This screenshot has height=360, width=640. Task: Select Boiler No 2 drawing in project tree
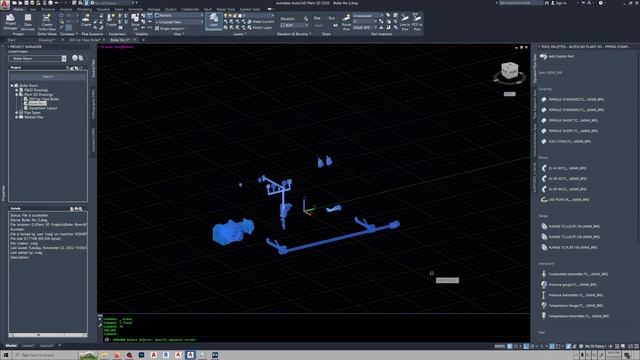(x=37, y=104)
